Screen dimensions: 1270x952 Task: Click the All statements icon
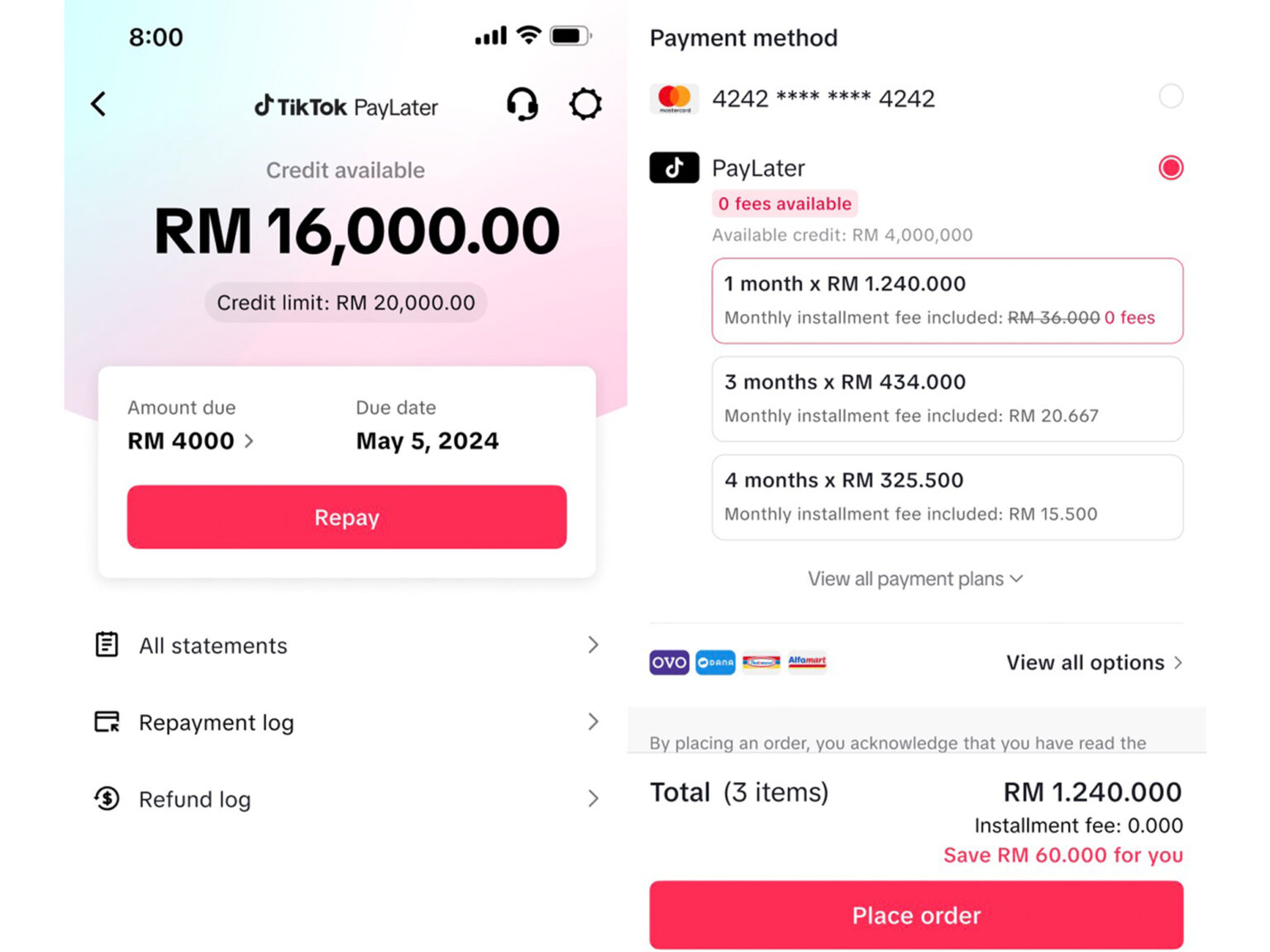[x=107, y=644]
